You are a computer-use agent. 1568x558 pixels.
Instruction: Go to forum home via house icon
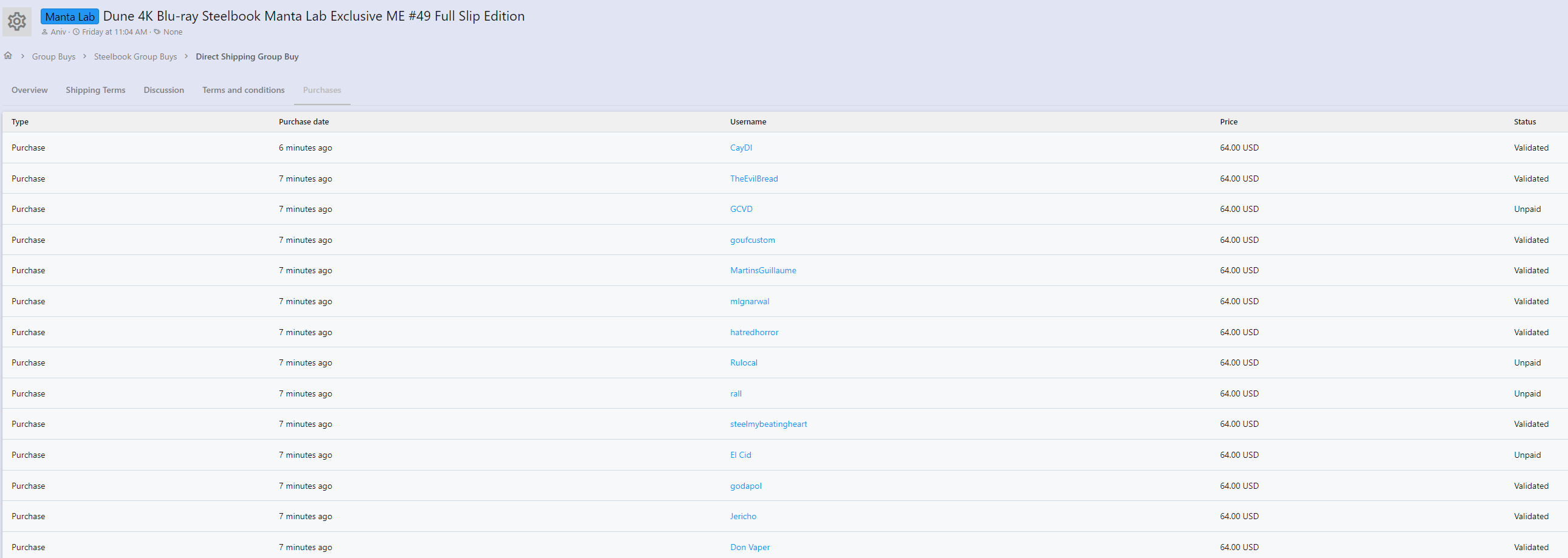pos(8,56)
